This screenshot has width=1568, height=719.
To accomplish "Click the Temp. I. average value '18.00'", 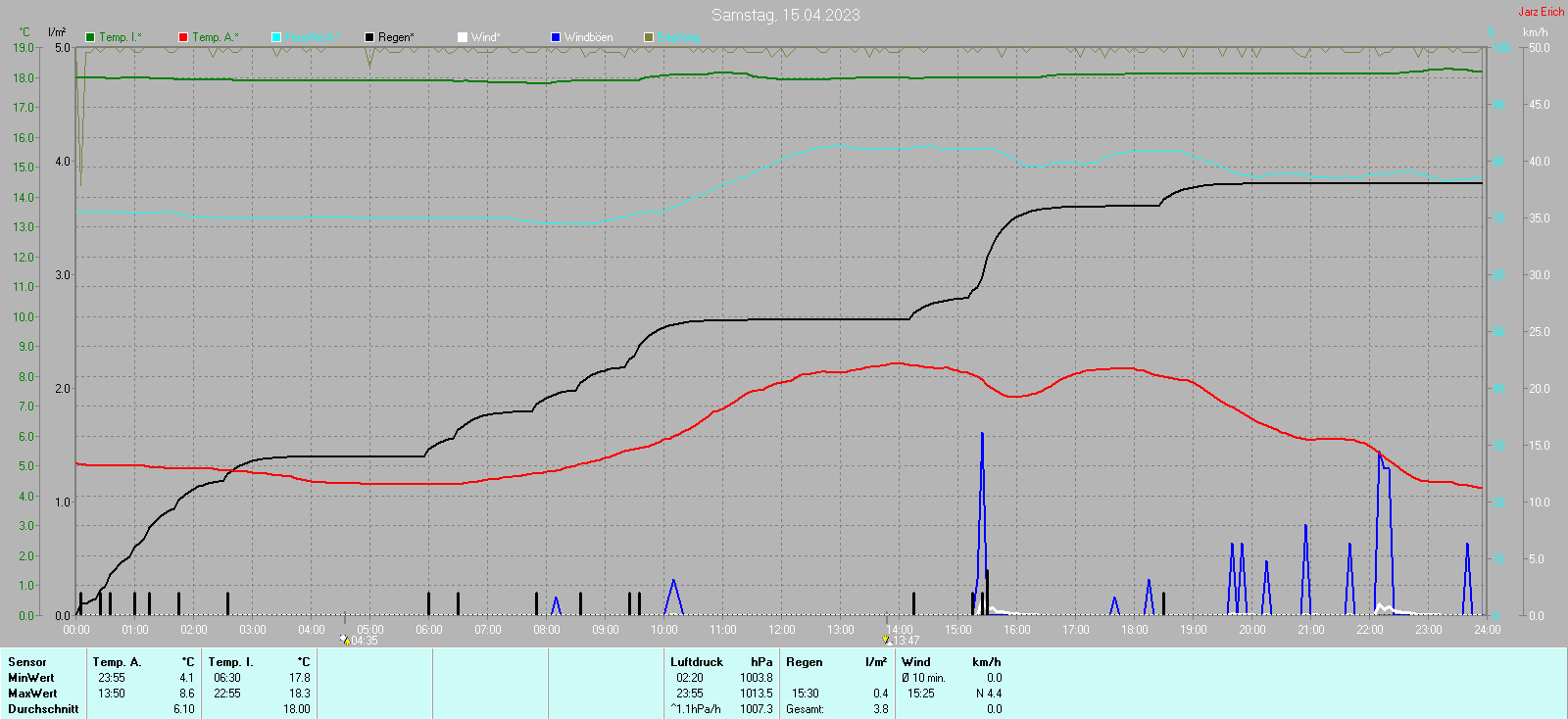I will 297,709.
